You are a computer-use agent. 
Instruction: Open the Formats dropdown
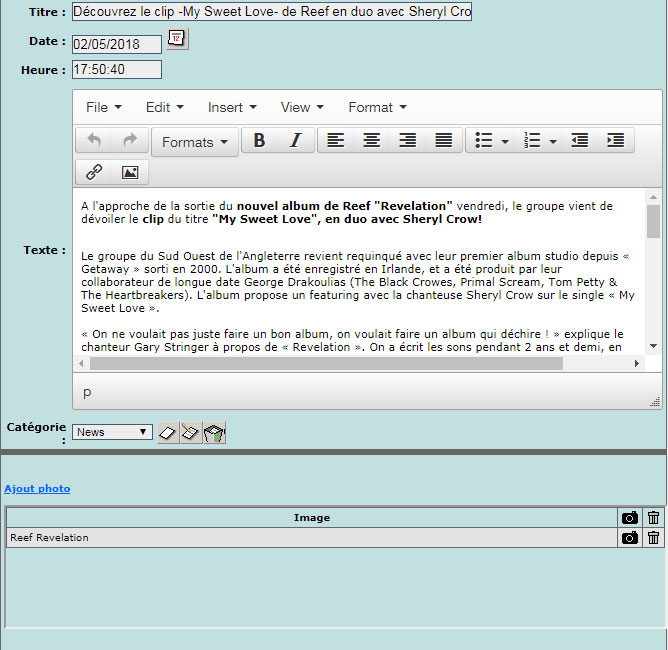click(x=195, y=142)
